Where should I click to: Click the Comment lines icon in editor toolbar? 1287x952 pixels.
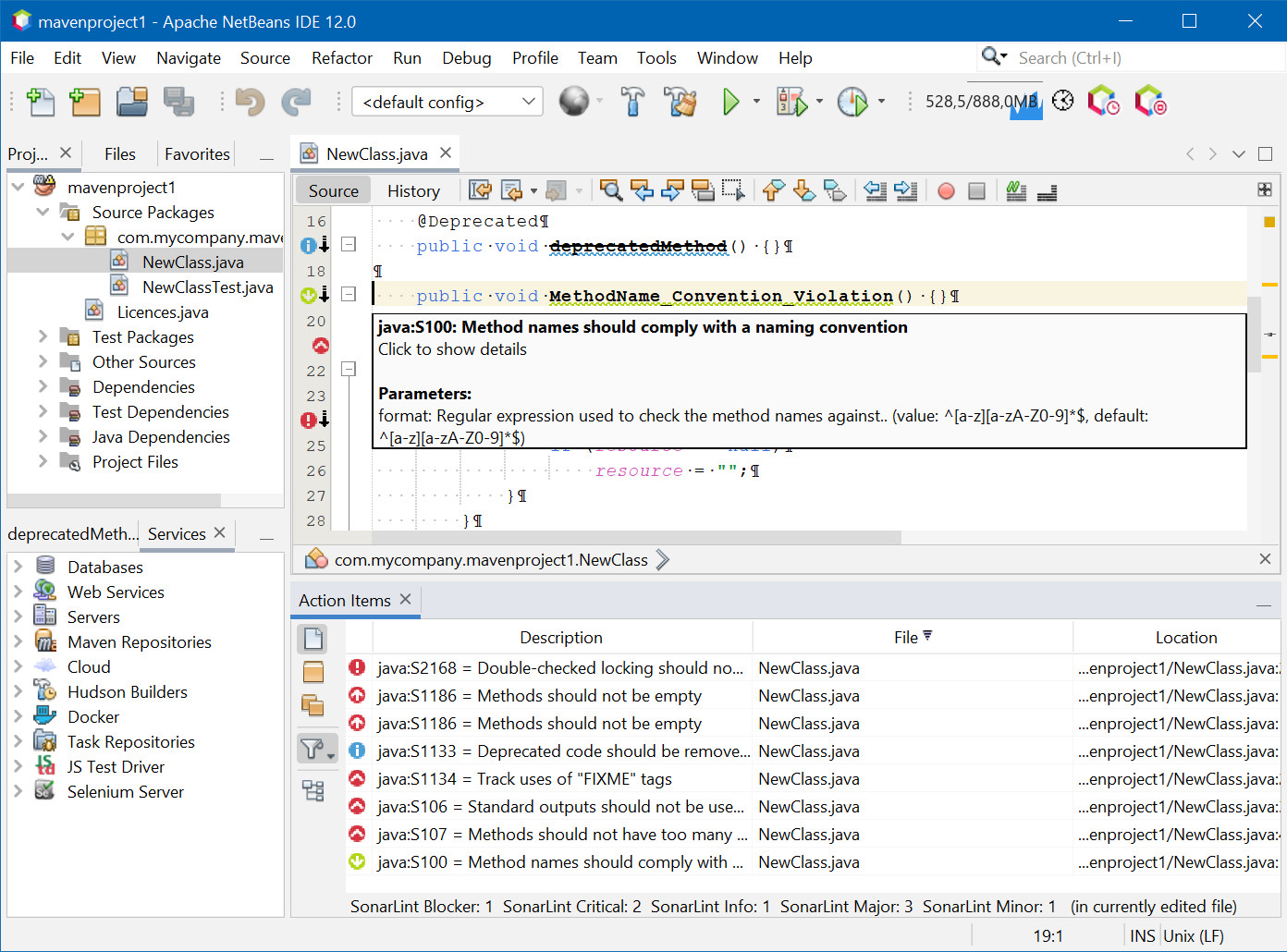click(x=1014, y=190)
